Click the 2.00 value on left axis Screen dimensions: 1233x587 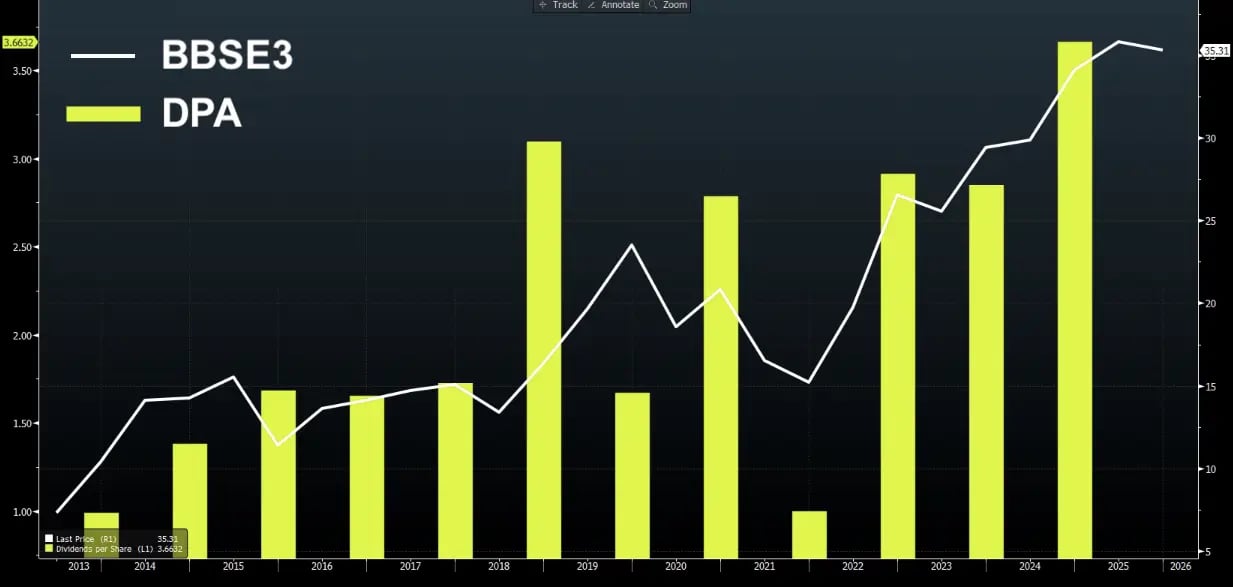[x=22, y=336]
